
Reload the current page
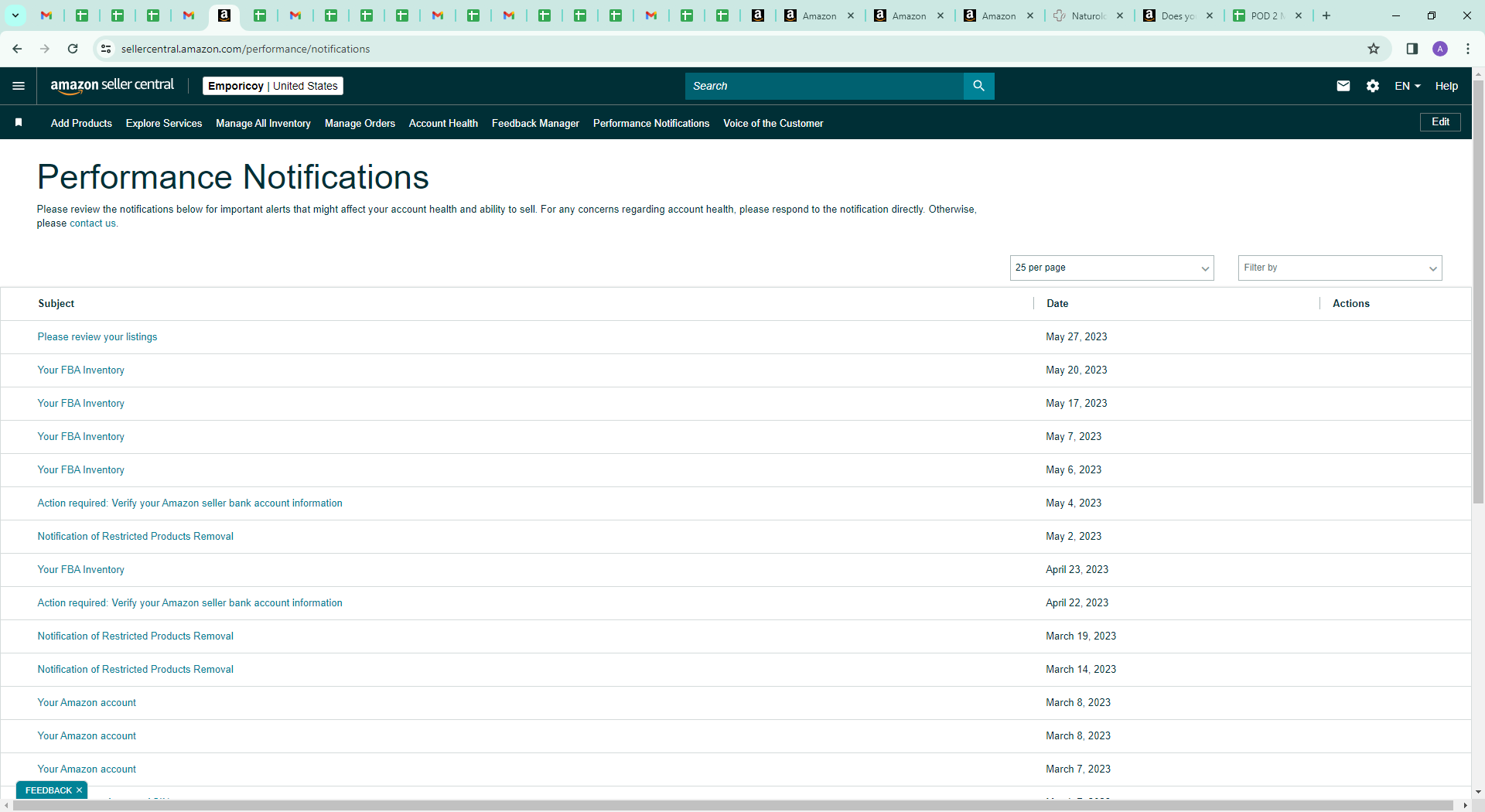point(73,49)
